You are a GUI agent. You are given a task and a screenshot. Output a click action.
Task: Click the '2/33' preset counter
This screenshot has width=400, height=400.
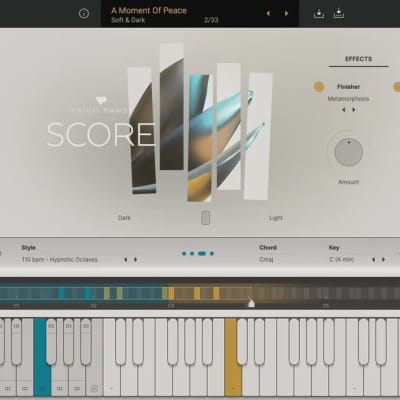pos(211,20)
